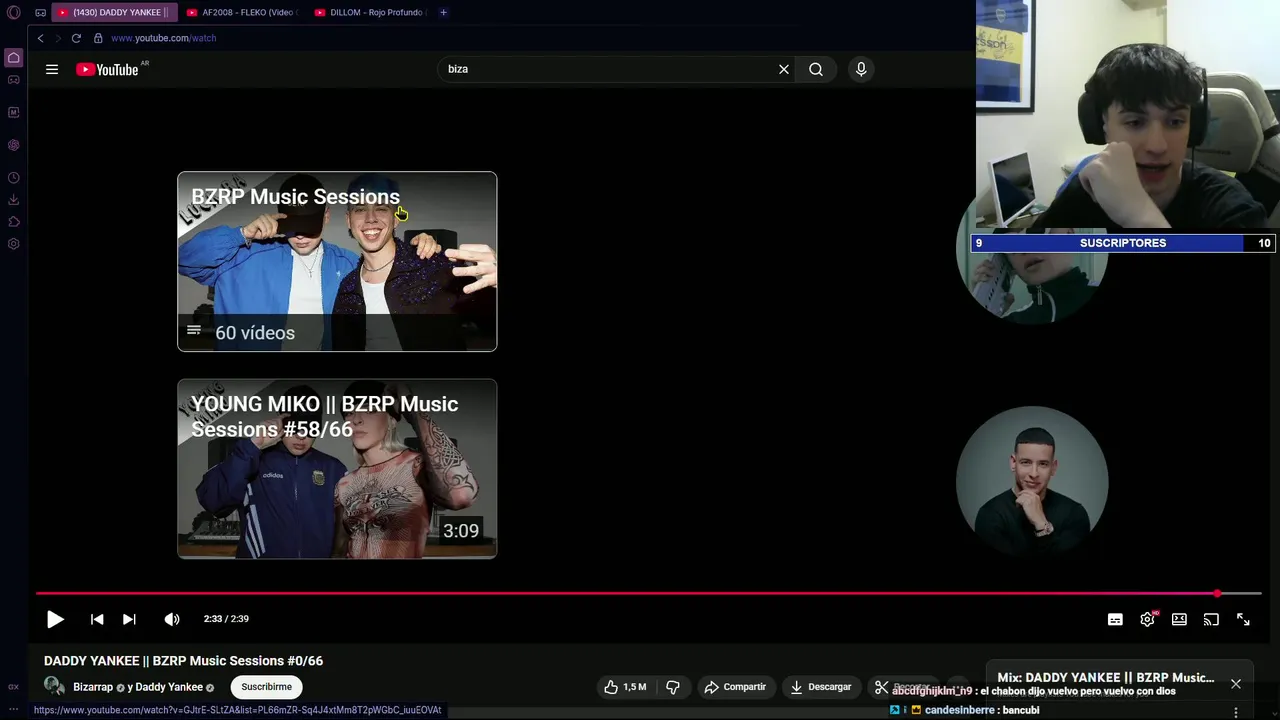Cast video to a TV
The image size is (1280, 720).
[x=1211, y=619]
